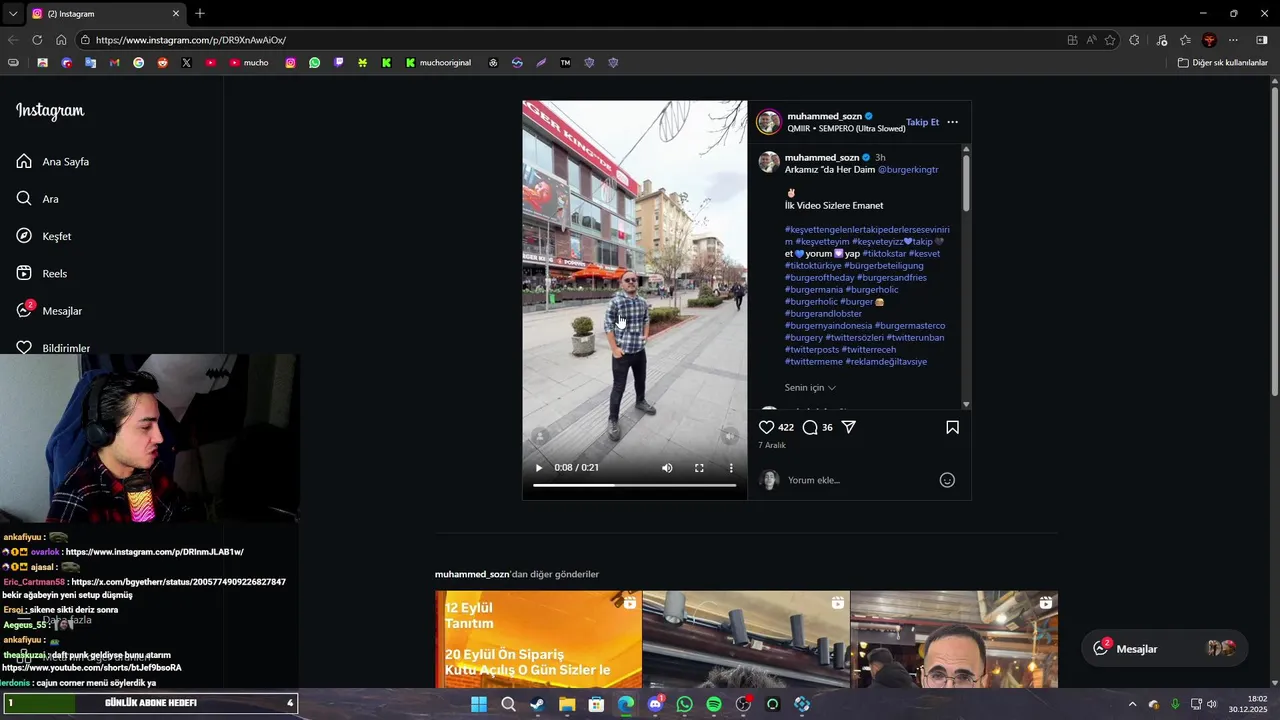This screenshot has width=1280, height=720.
Task: Expand the tab list dropdown arrow
Action: [13, 14]
